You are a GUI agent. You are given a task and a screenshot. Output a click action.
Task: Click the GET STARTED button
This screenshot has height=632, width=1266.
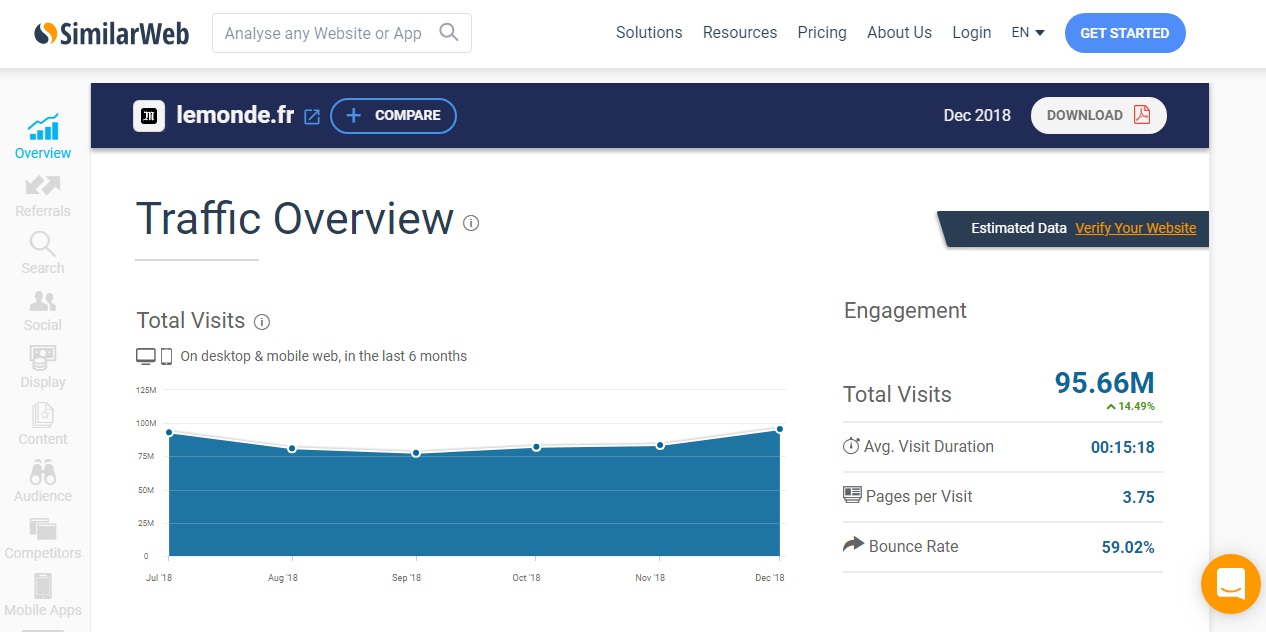click(1125, 33)
